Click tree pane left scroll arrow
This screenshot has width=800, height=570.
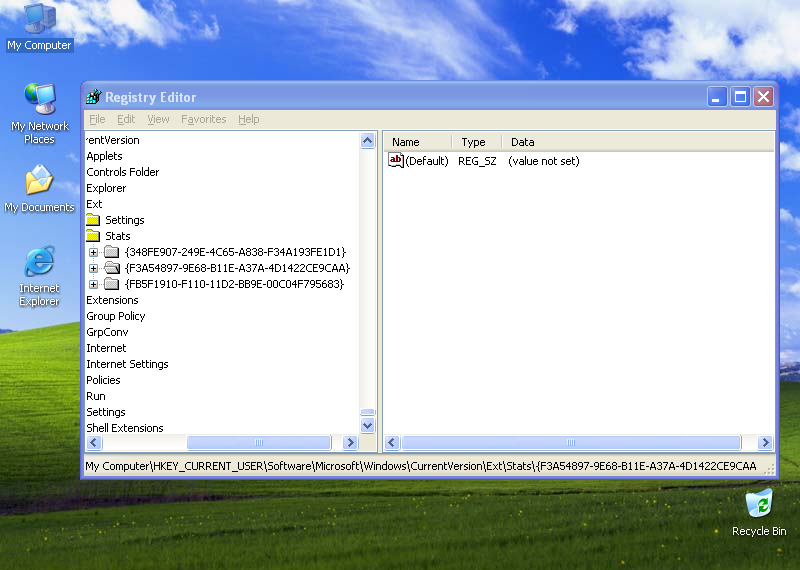pos(94,442)
